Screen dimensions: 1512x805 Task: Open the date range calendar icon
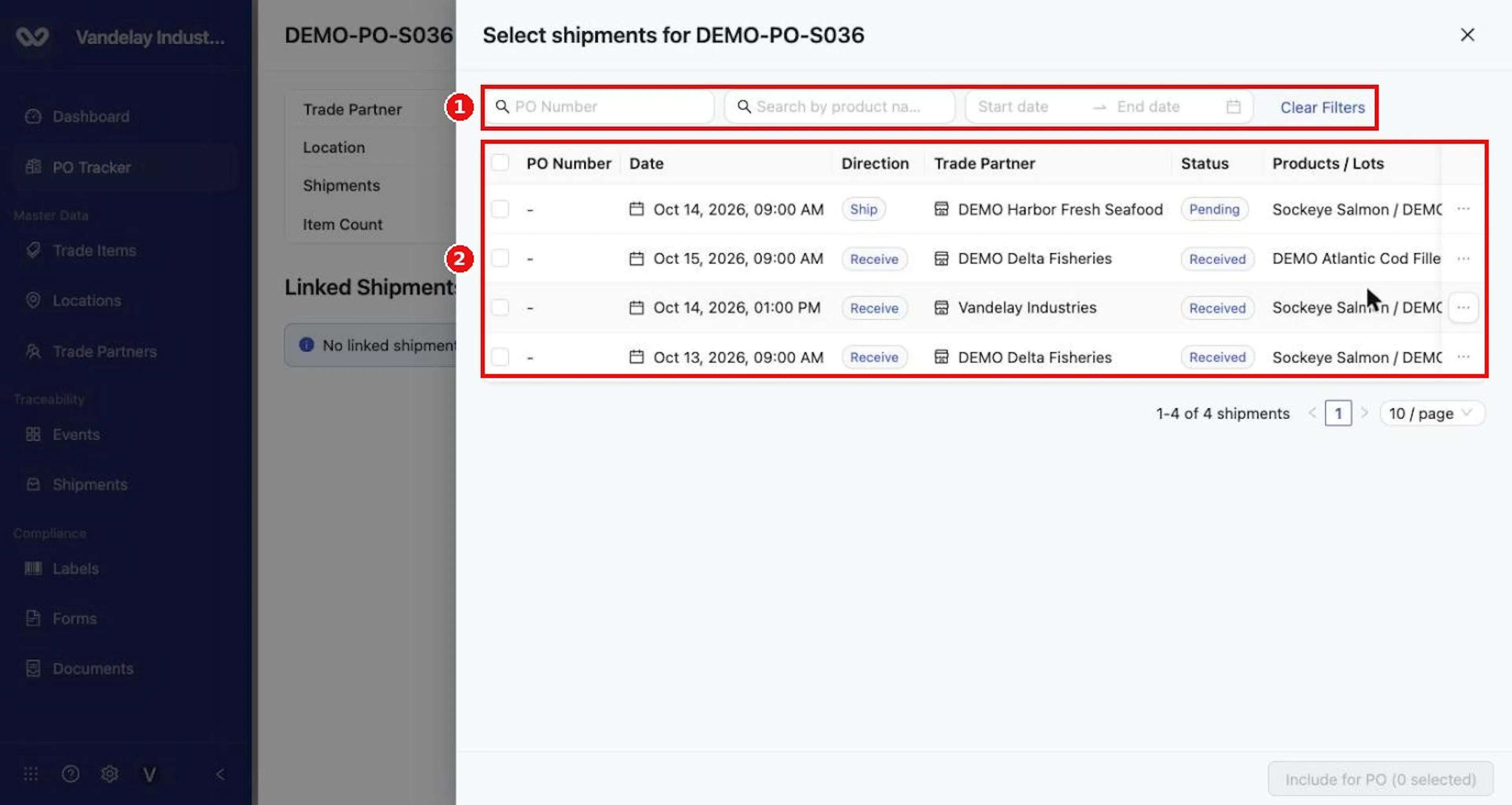tap(1233, 107)
